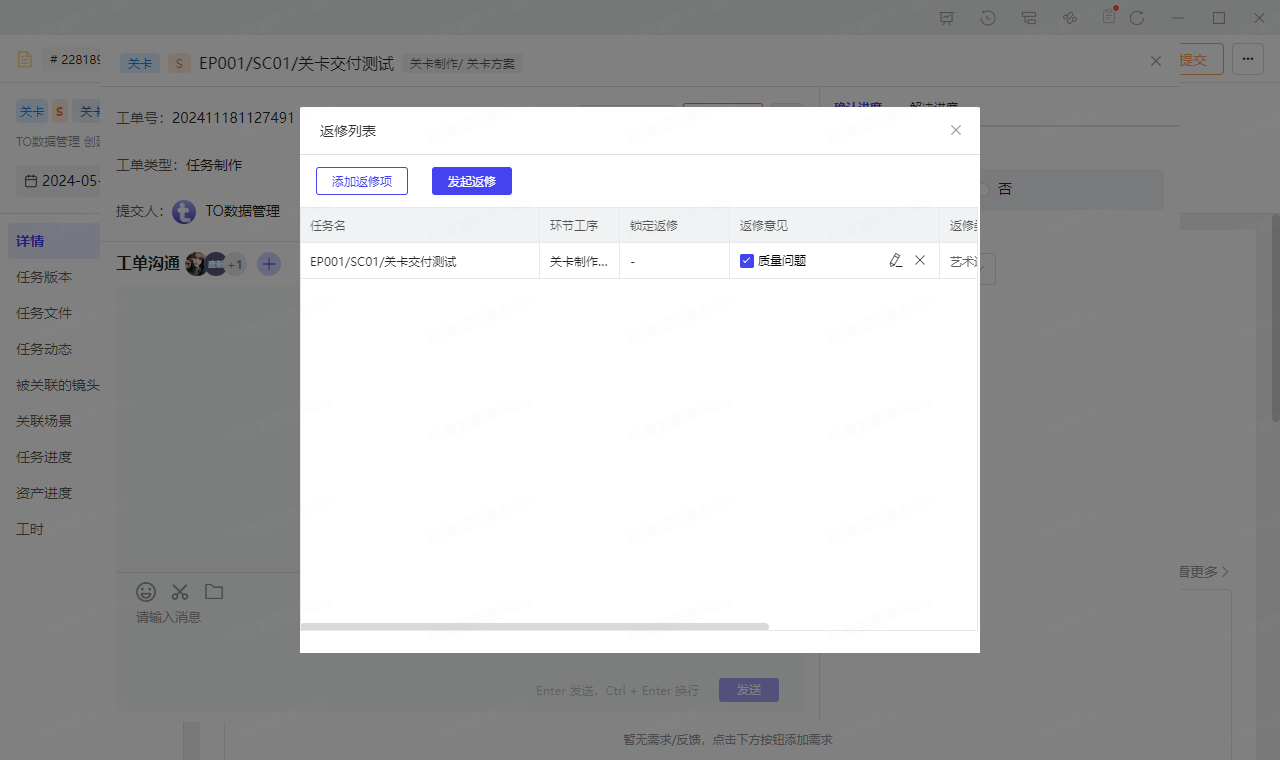Click the 添加返修项 button

coord(362,181)
